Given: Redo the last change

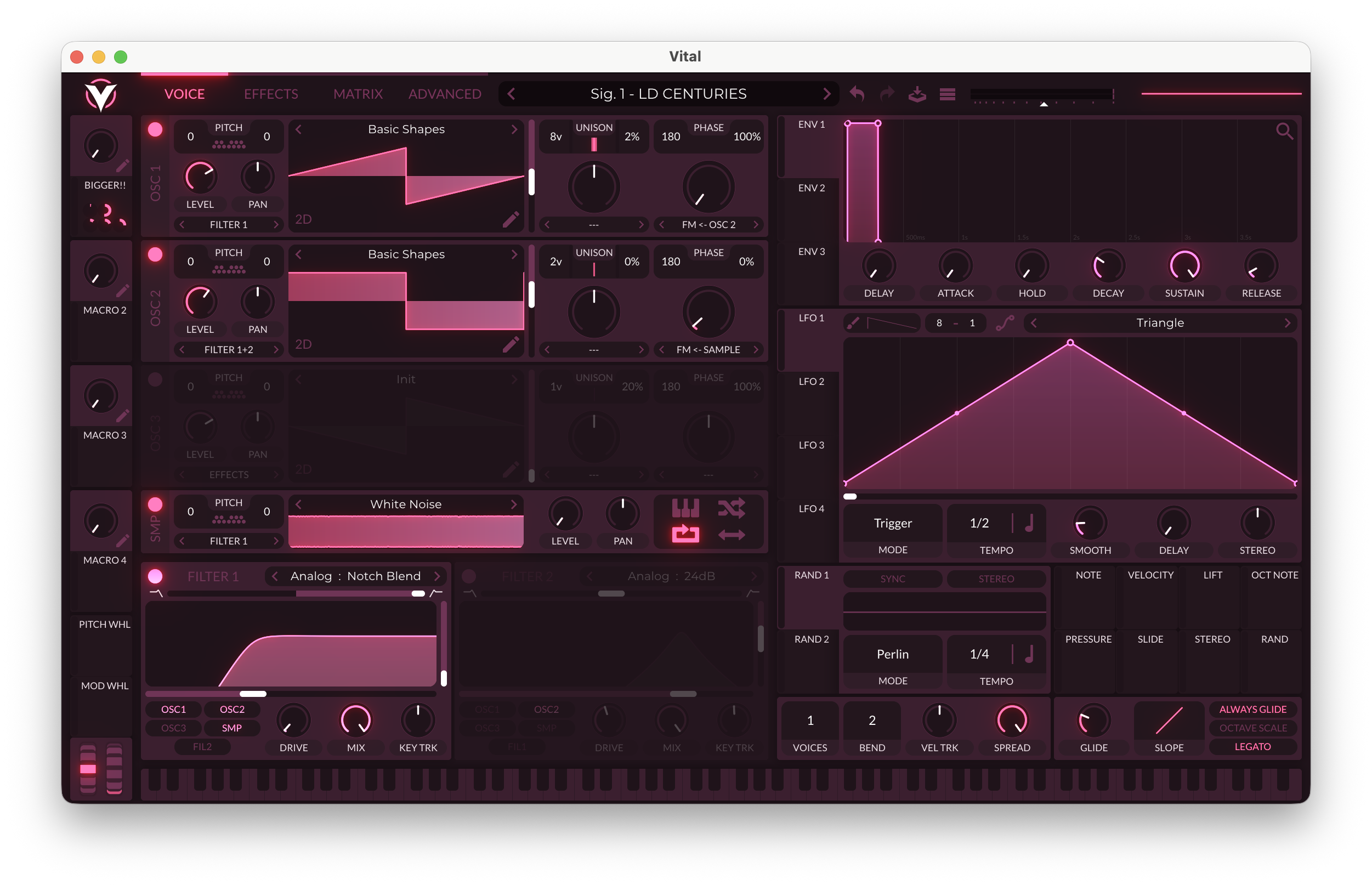Looking at the screenshot, I should 887,94.
